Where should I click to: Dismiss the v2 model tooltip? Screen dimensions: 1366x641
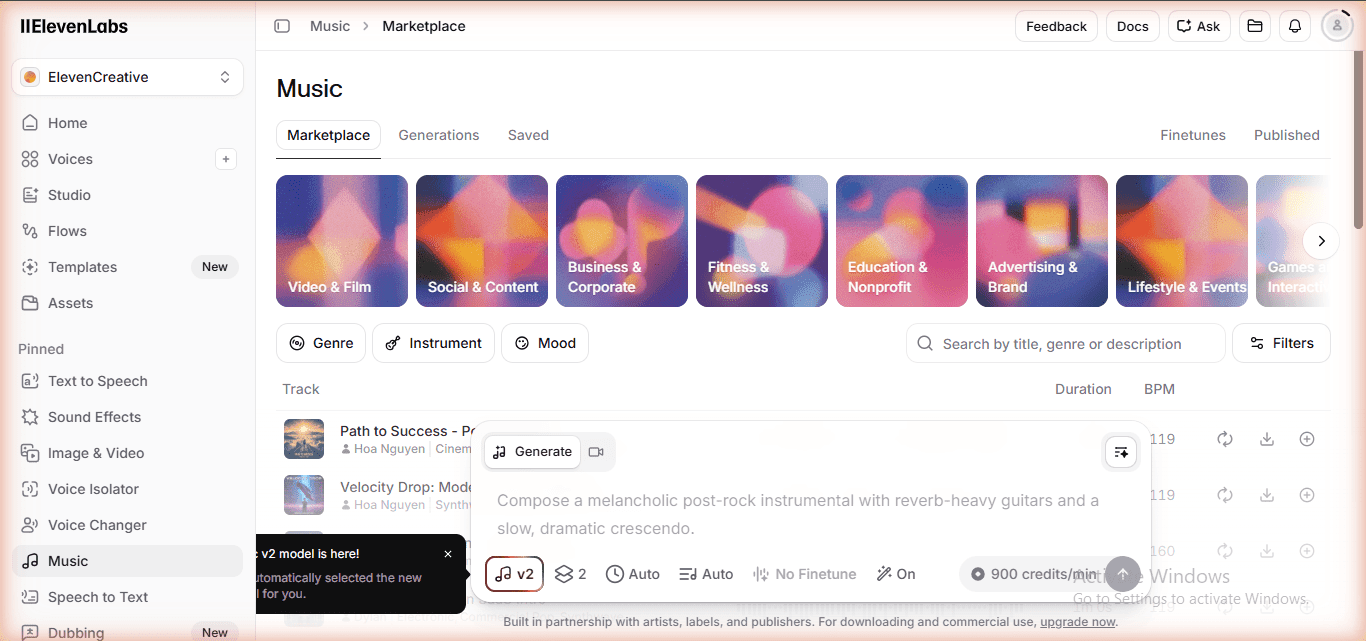coord(448,554)
